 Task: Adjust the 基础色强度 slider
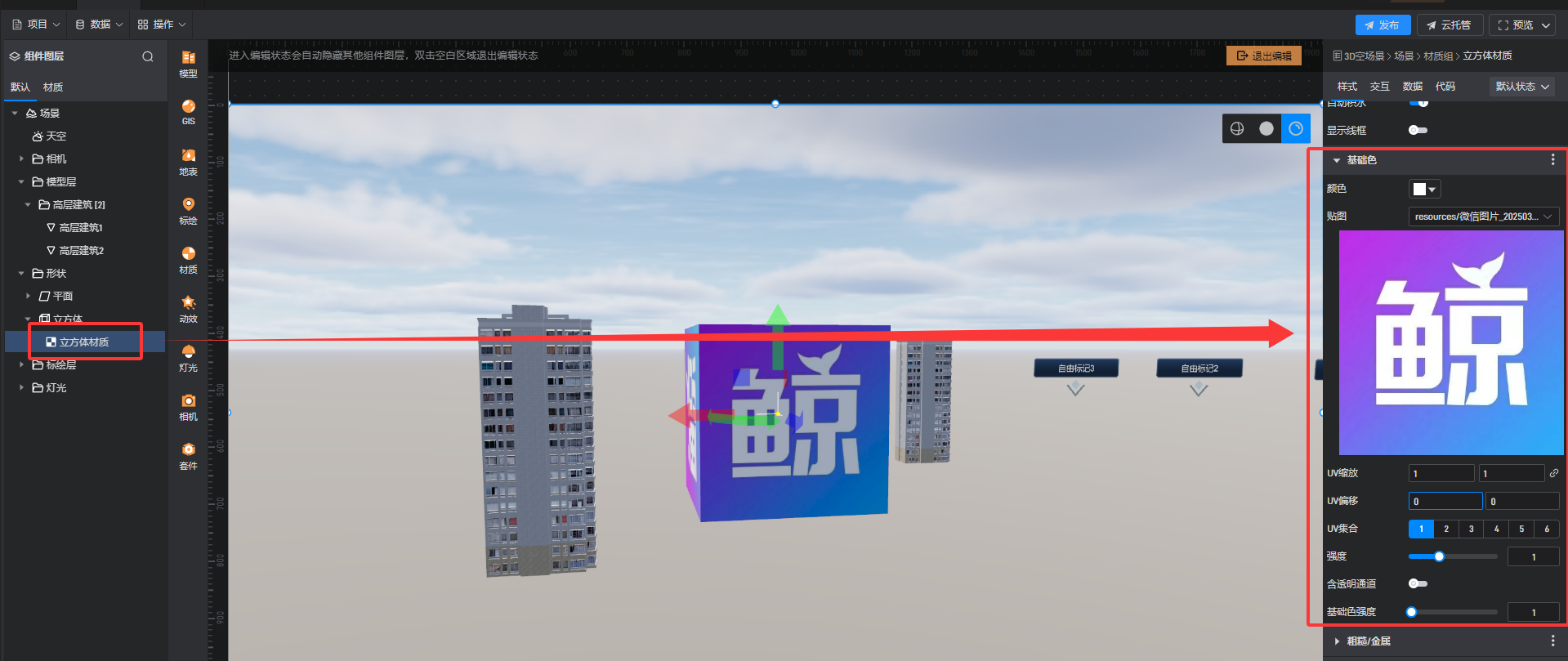[x=1453, y=612]
